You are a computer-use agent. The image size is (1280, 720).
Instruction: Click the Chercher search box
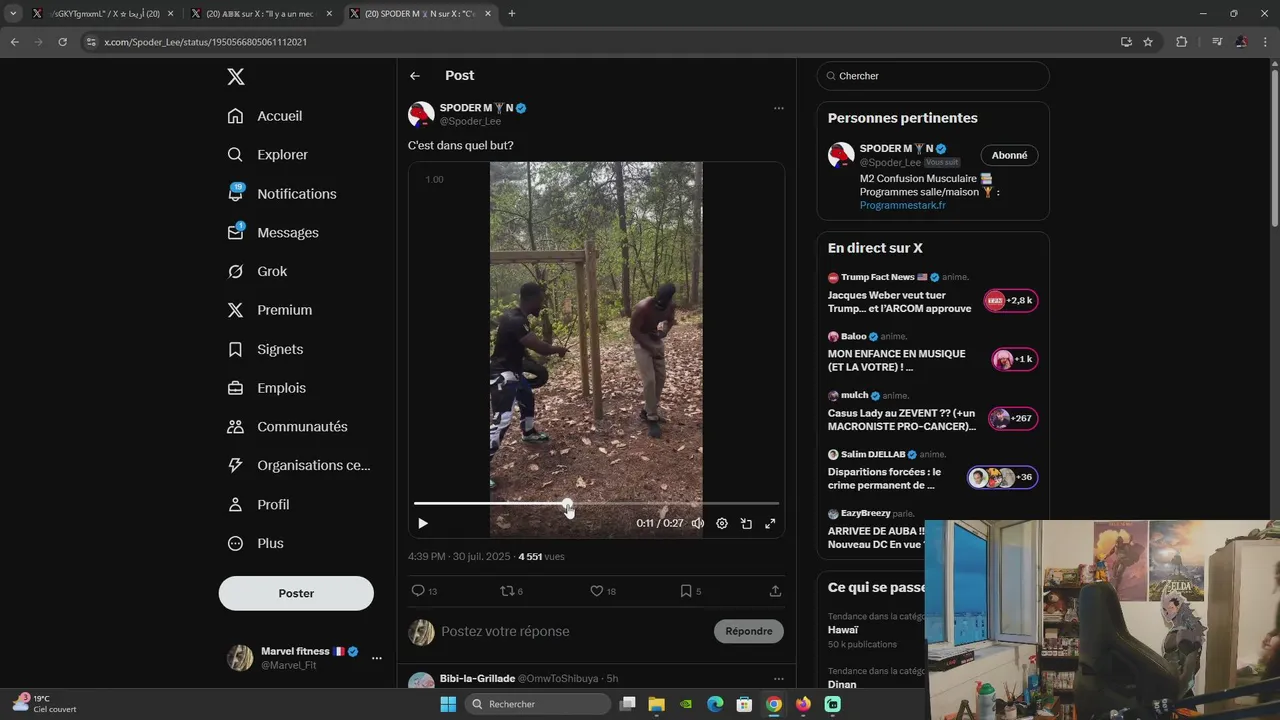pos(933,76)
